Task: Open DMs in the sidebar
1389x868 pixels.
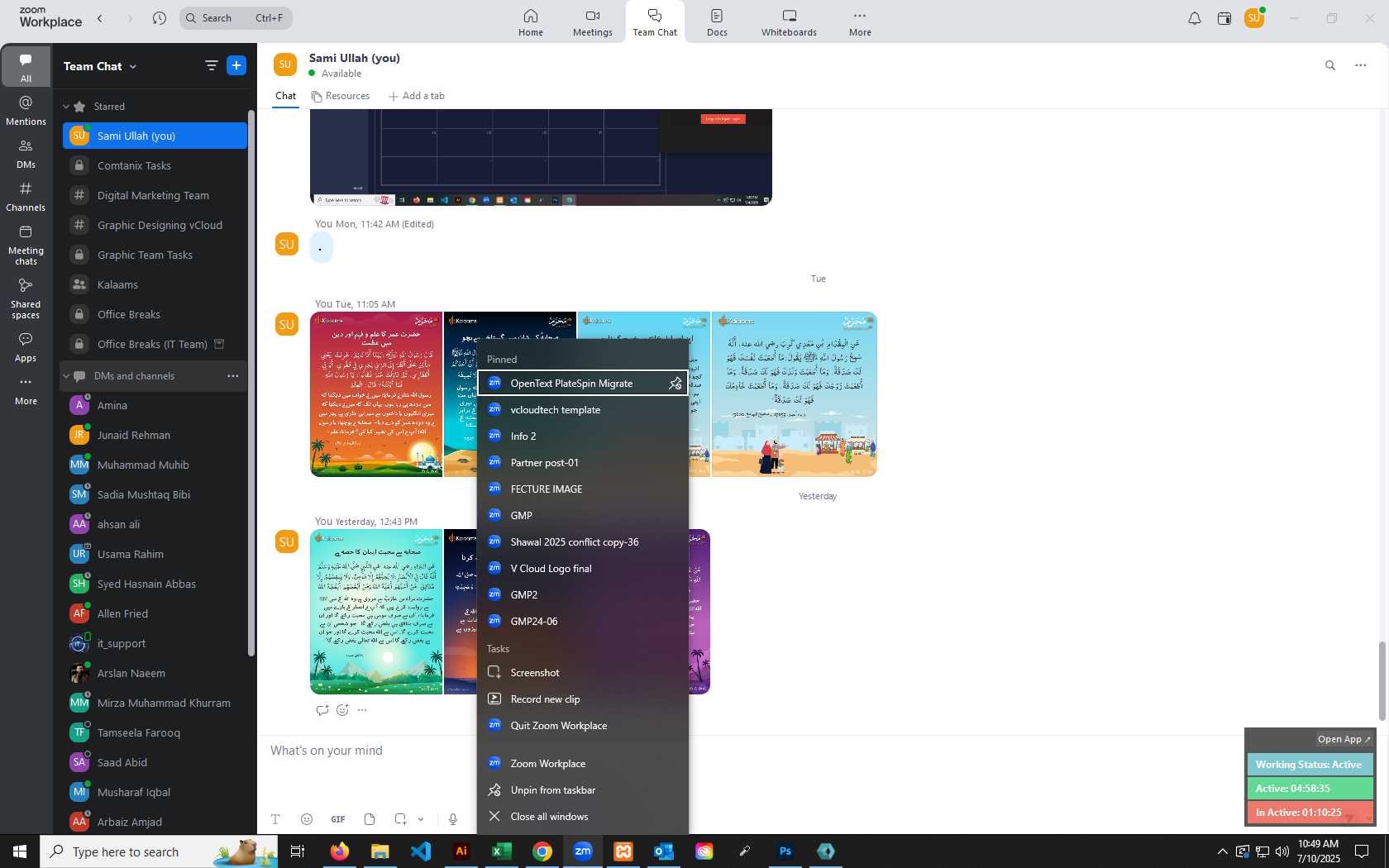Action: tap(26, 153)
